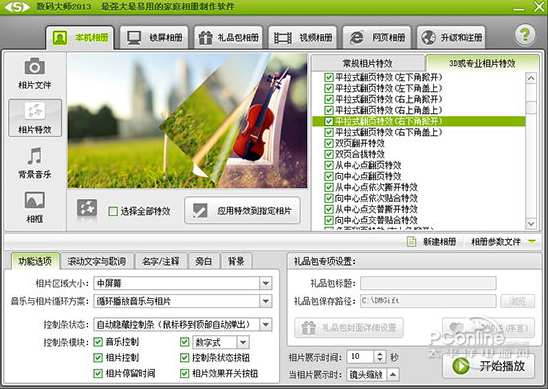Click the 相片展示时间 stepper arrows
The width and height of the screenshot is (548, 389).
click(x=380, y=357)
